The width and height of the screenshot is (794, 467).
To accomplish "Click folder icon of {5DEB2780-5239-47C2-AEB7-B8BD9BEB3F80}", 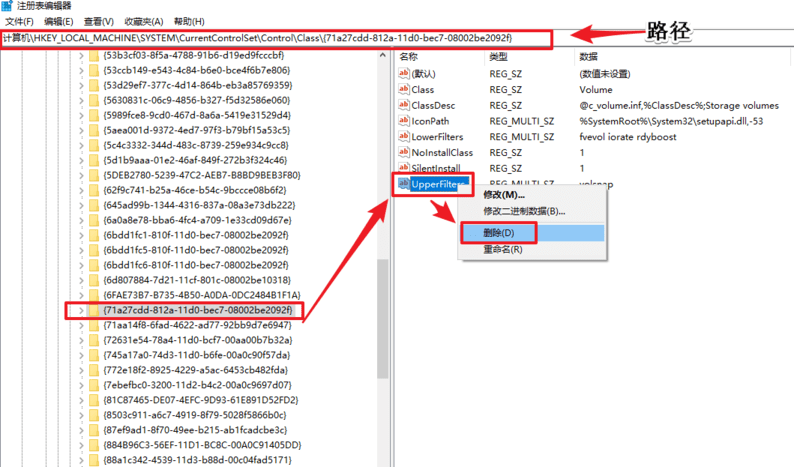I will pos(94,175).
